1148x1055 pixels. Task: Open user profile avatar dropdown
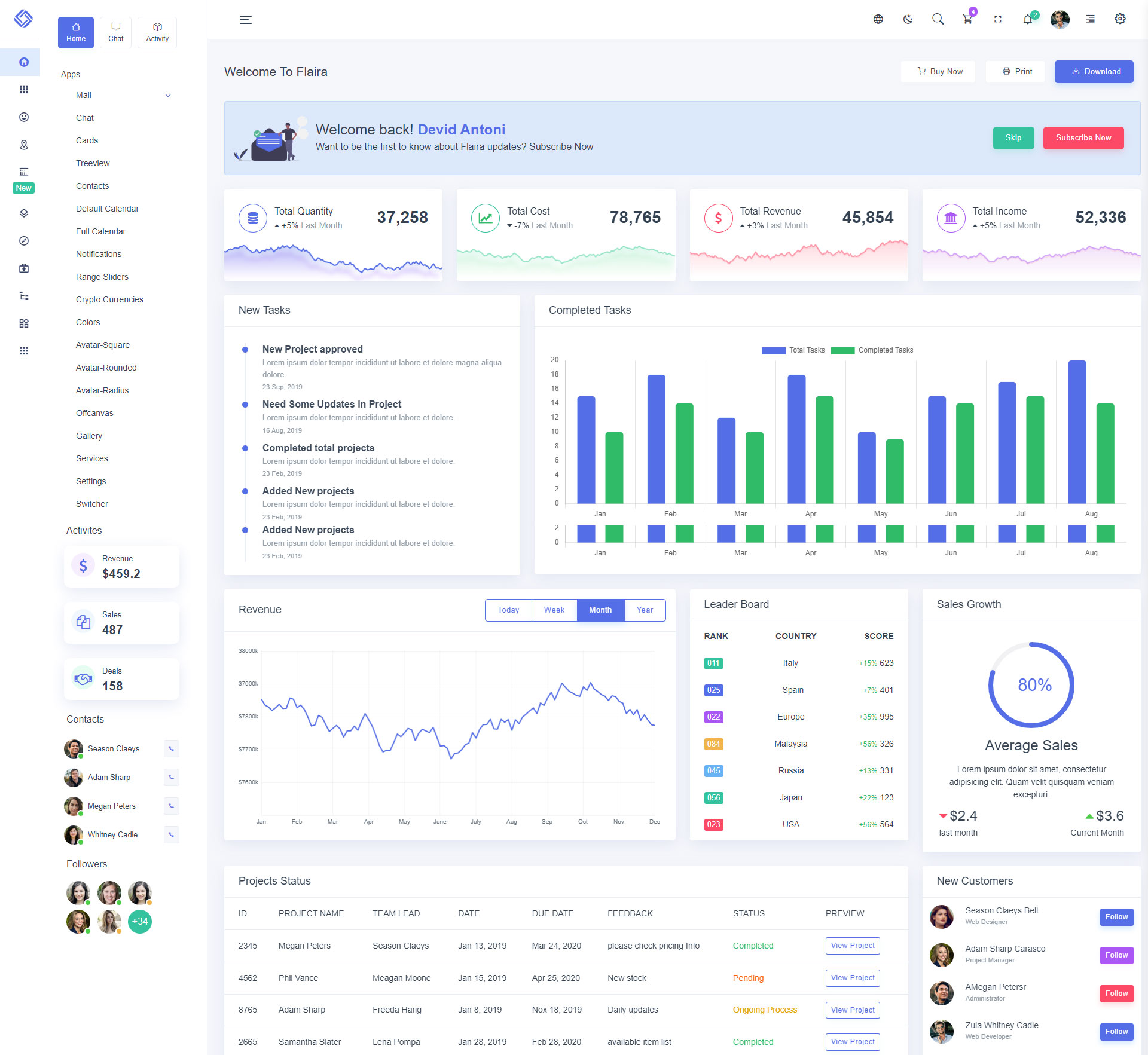(1060, 19)
